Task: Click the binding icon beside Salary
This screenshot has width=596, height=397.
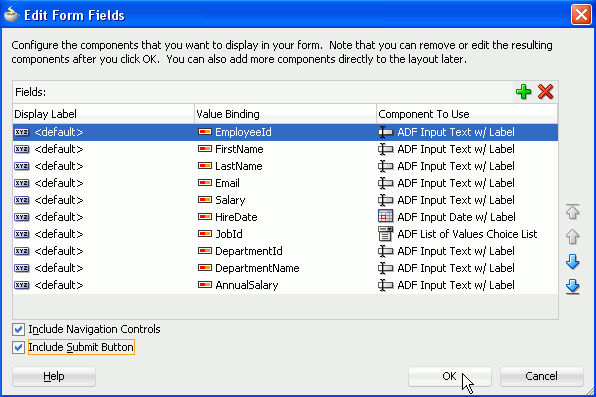Action: 205,200
